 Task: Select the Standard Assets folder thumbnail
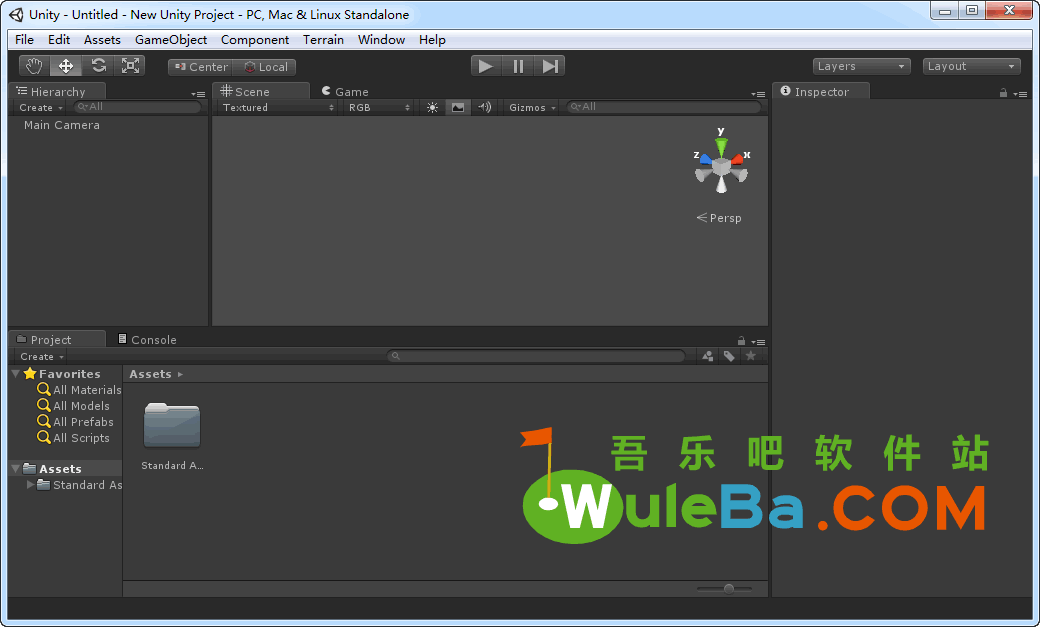tap(172, 425)
